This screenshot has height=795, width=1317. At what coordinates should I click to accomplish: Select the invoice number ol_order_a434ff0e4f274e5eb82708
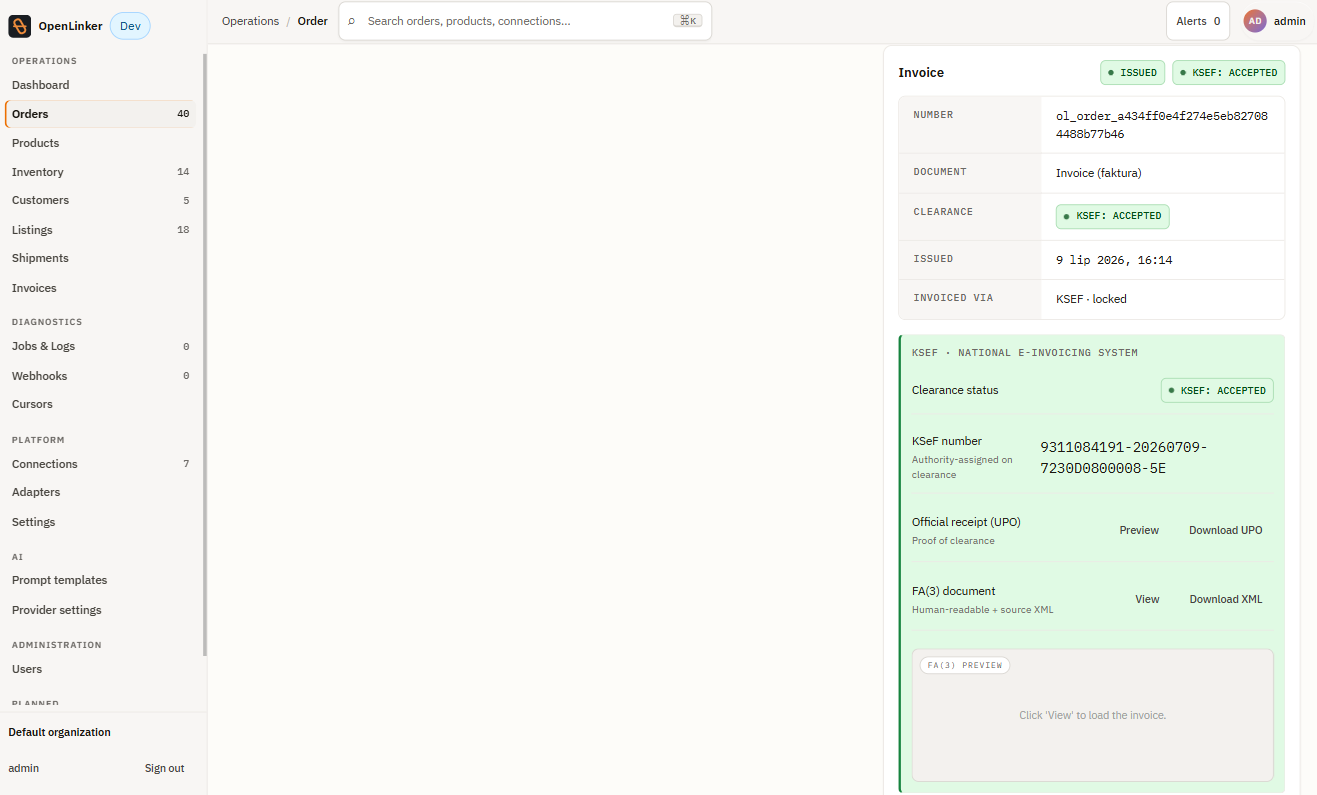[x=1162, y=125]
